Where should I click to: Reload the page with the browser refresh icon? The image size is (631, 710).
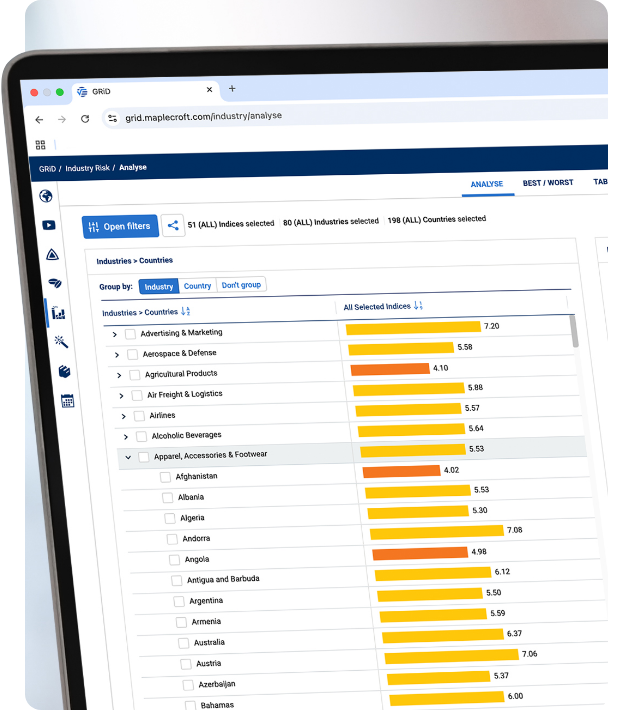(x=85, y=118)
